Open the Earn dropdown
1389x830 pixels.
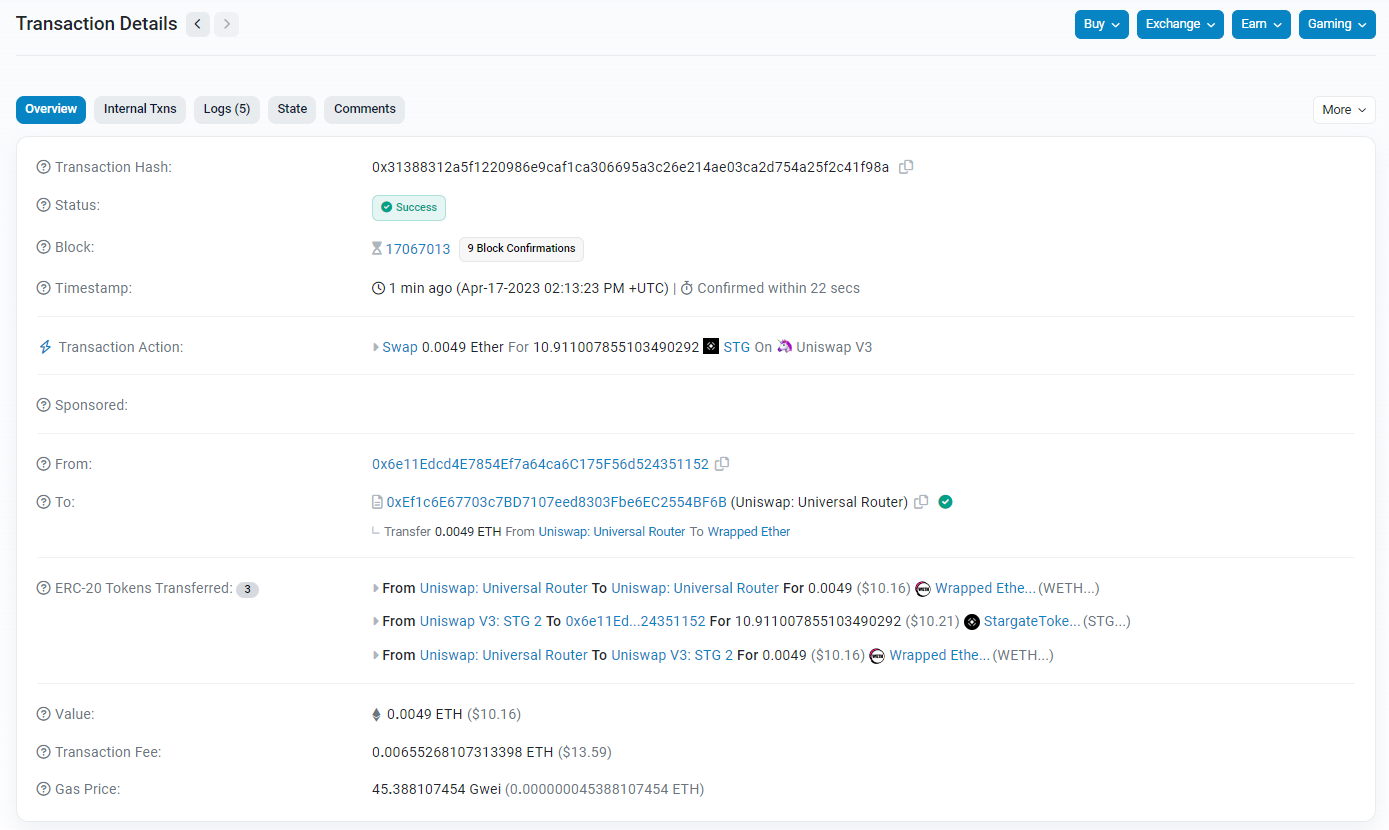(1261, 24)
